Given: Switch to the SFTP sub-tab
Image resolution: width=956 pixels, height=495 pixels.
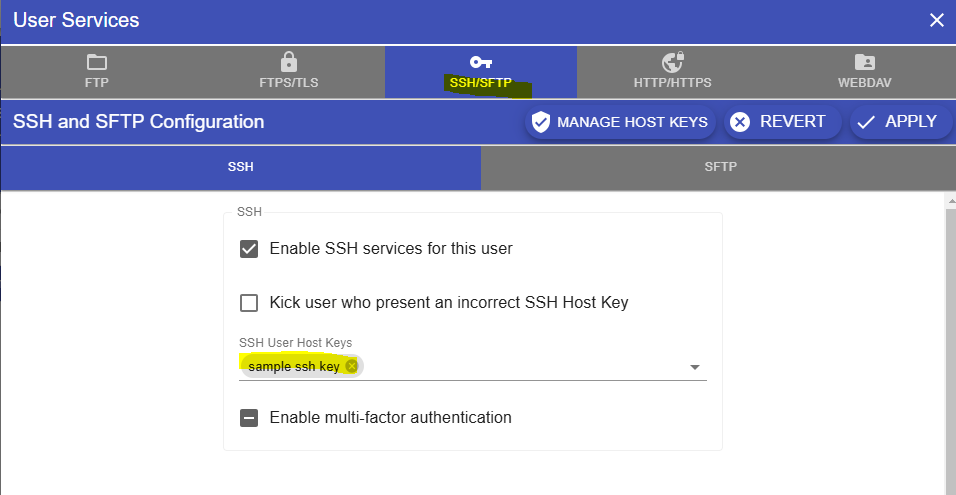Looking at the screenshot, I should click(x=720, y=167).
